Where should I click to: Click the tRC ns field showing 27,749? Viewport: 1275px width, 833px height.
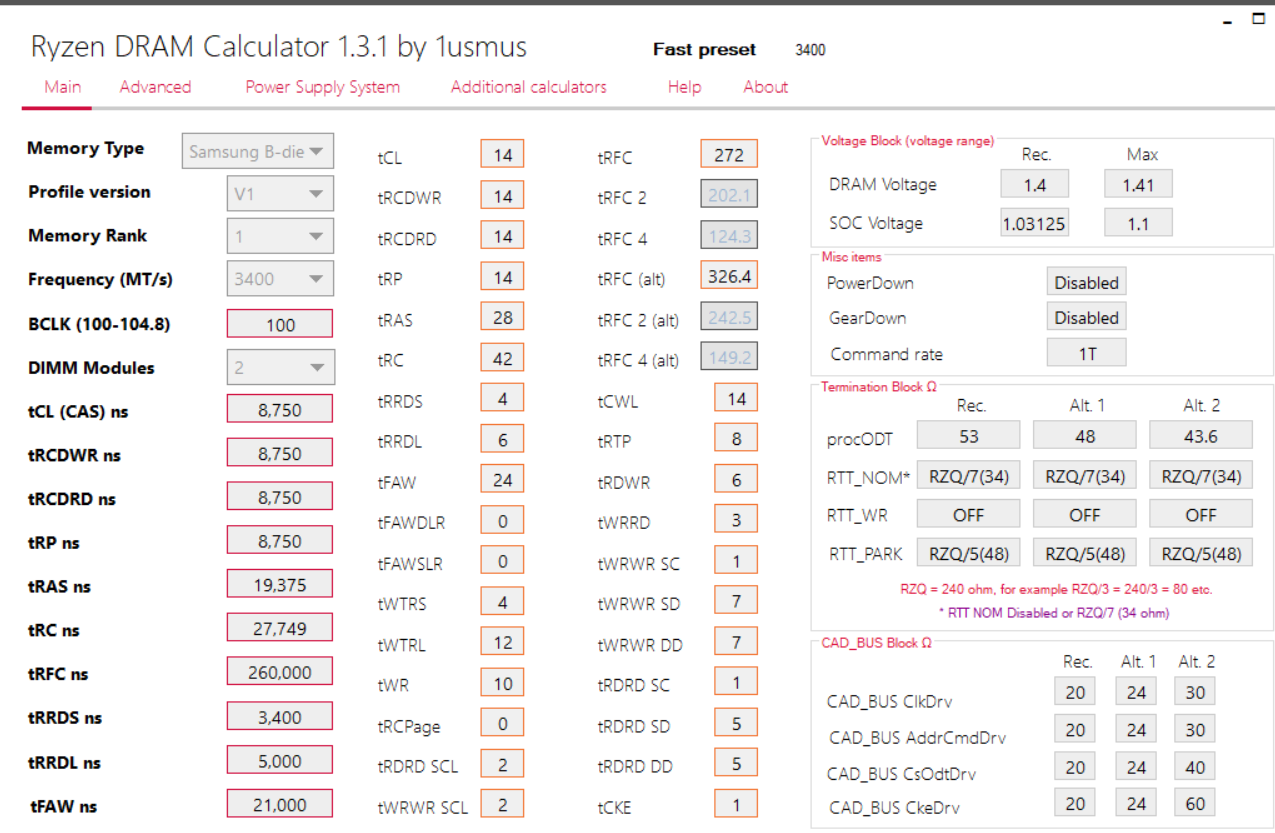(x=280, y=628)
